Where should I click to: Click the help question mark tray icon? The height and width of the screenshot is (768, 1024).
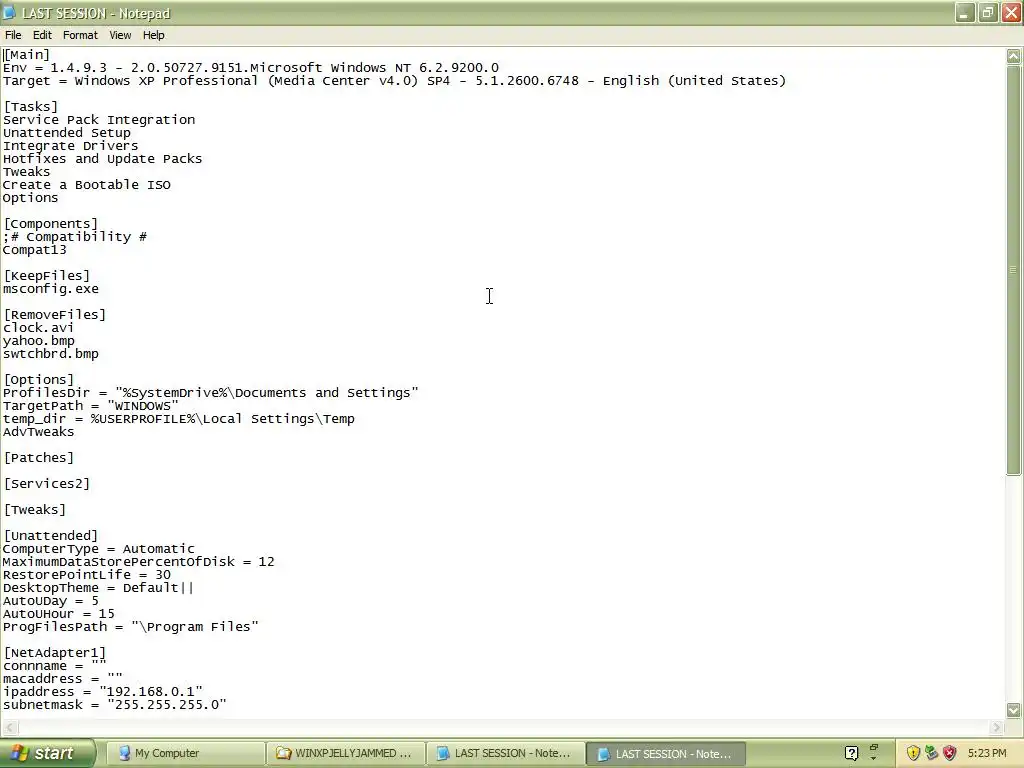(x=852, y=754)
